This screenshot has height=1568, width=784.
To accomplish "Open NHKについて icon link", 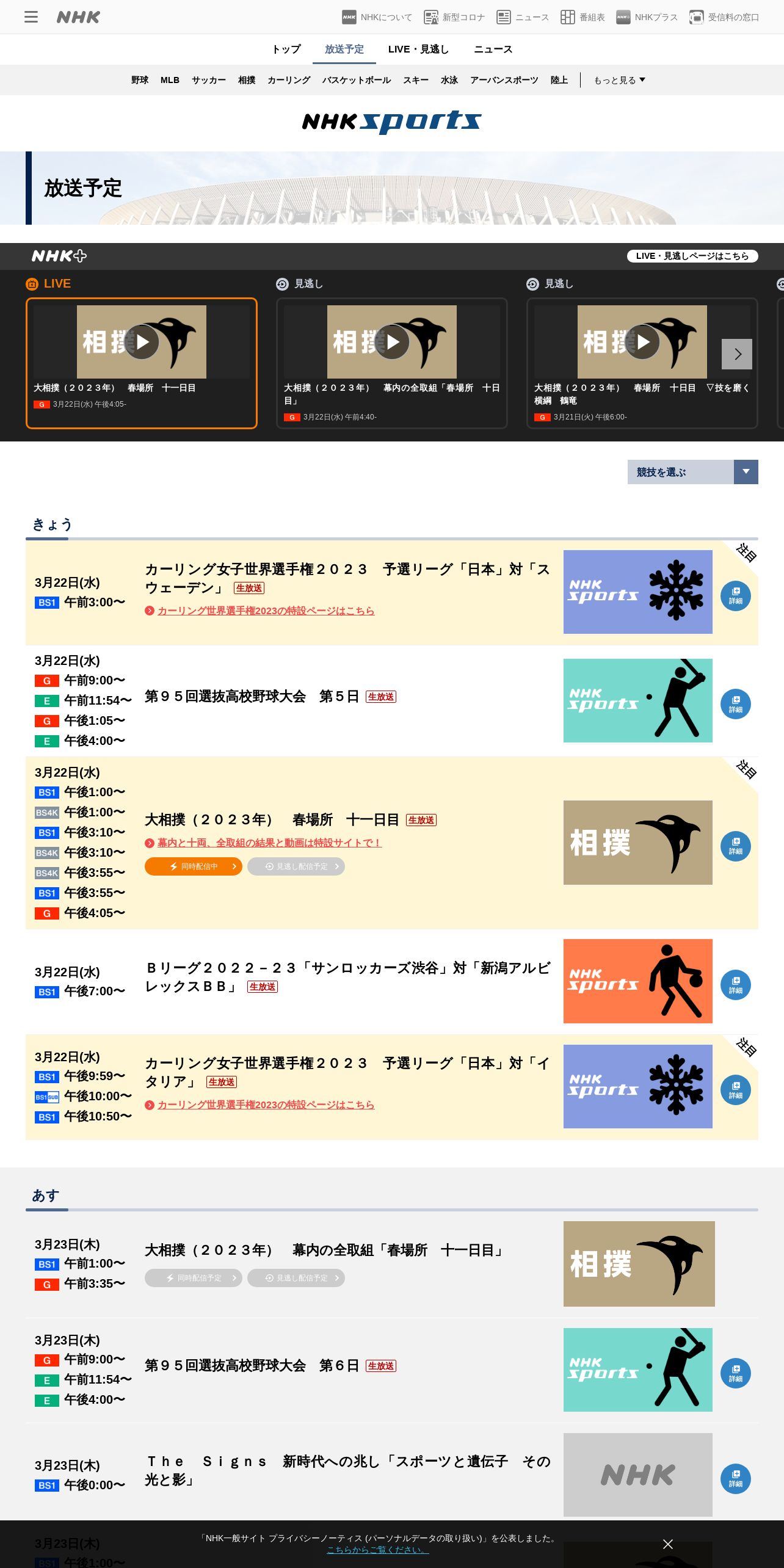I will coord(377,17).
